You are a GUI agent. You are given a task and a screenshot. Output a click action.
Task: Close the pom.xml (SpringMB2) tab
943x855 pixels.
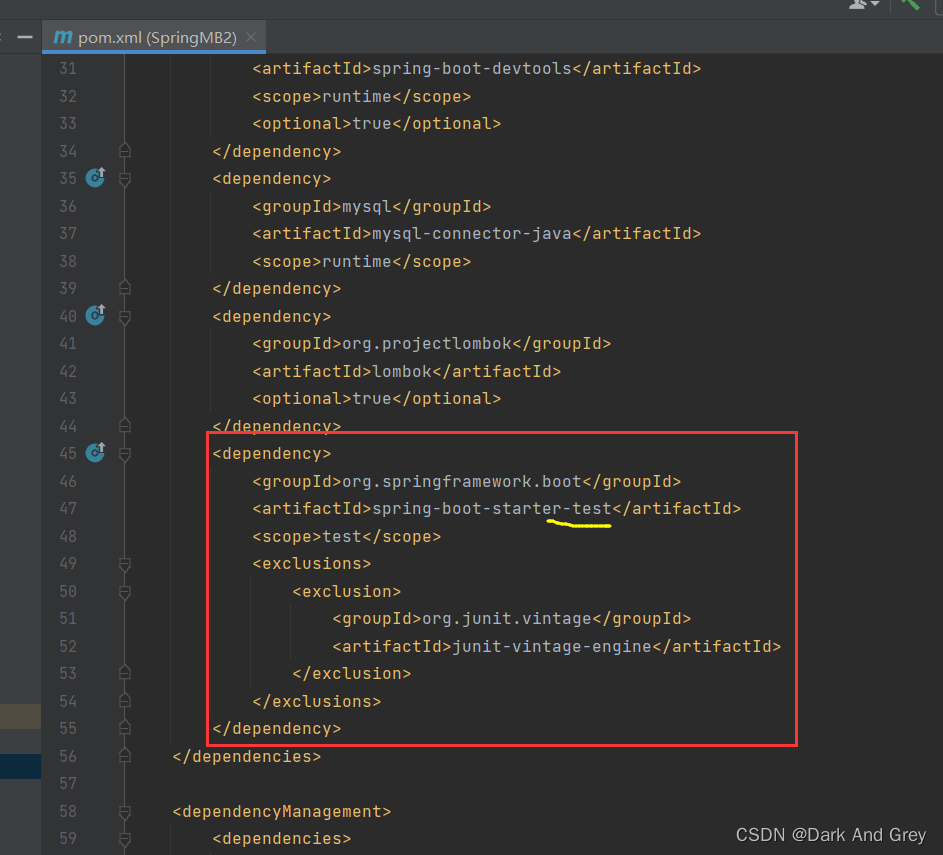point(251,37)
